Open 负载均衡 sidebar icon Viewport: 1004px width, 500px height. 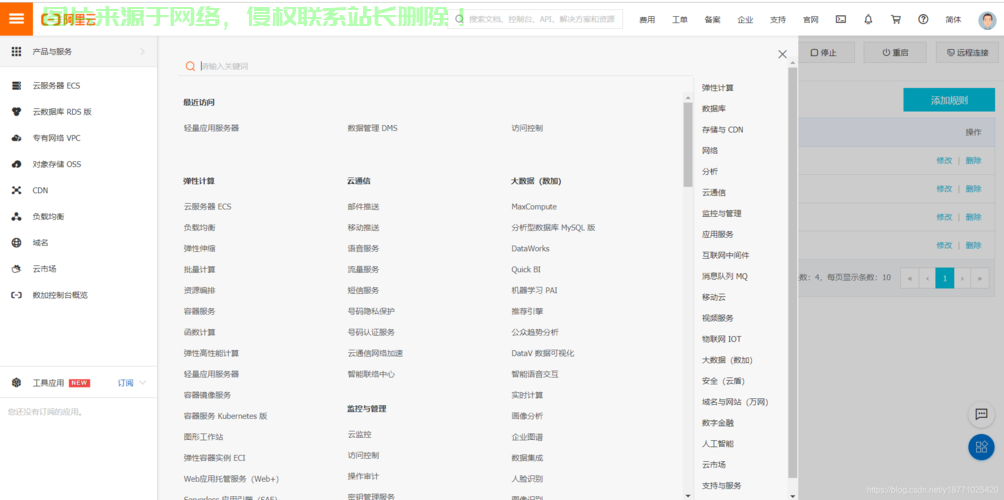tap(17, 216)
